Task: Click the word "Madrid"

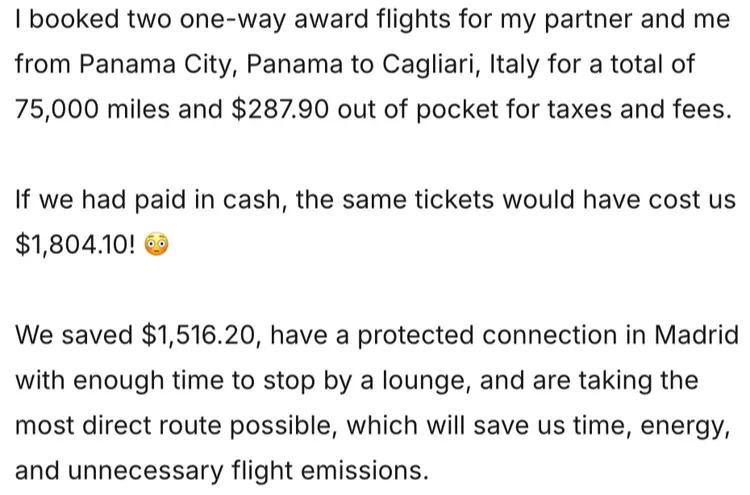Action: coord(694,335)
